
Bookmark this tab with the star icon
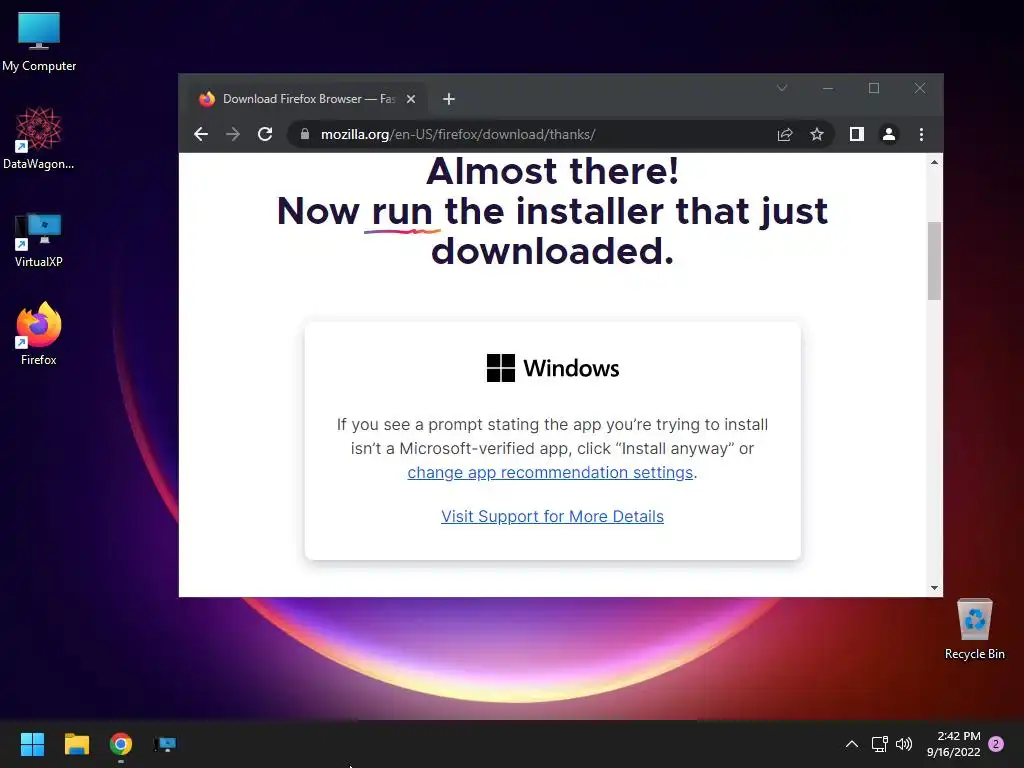817,135
